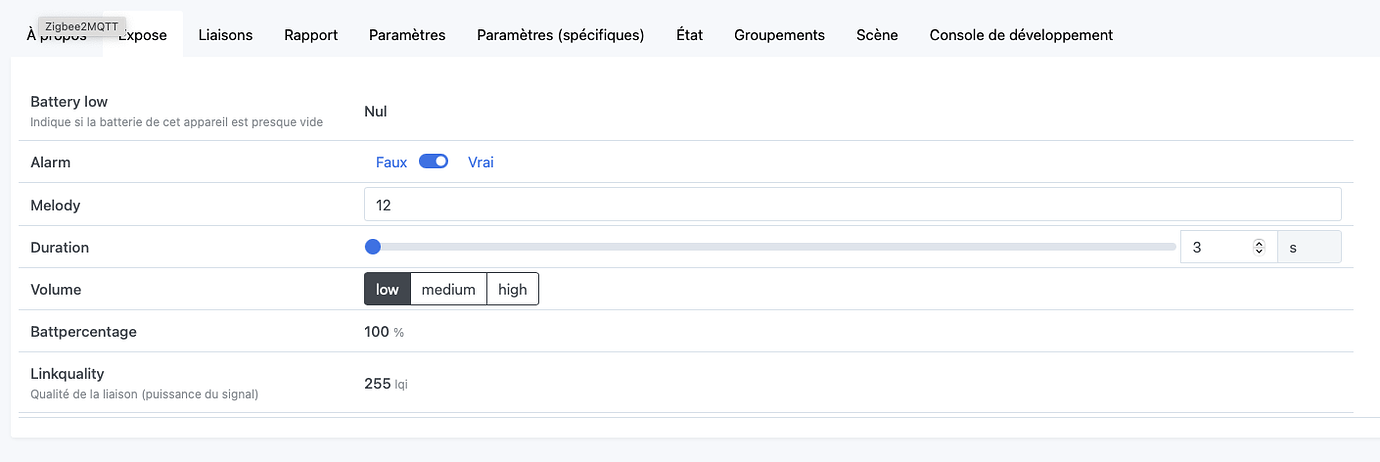
Task: Click the Duration slider track middle
Action: pyautogui.click(x=770, y=247)
